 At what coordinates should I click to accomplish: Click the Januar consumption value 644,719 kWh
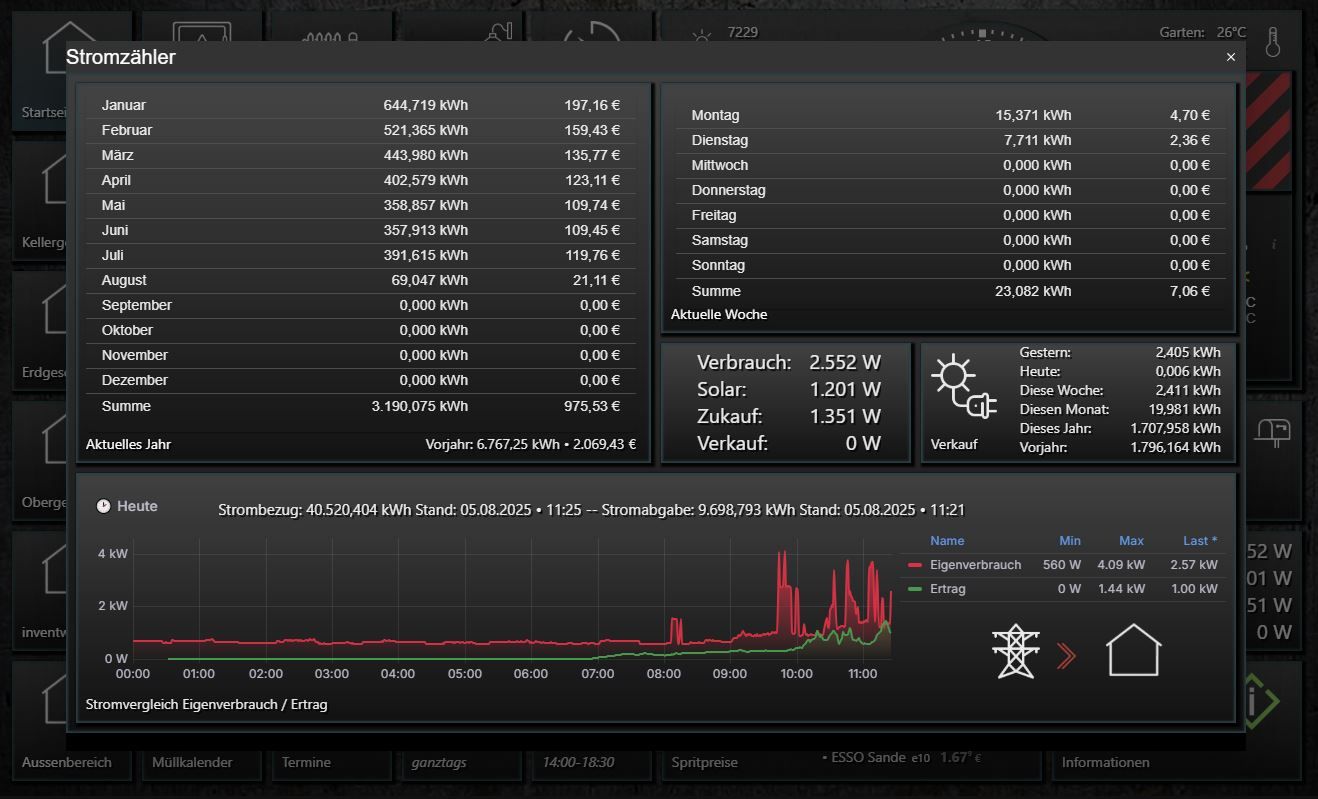(425, 105)
